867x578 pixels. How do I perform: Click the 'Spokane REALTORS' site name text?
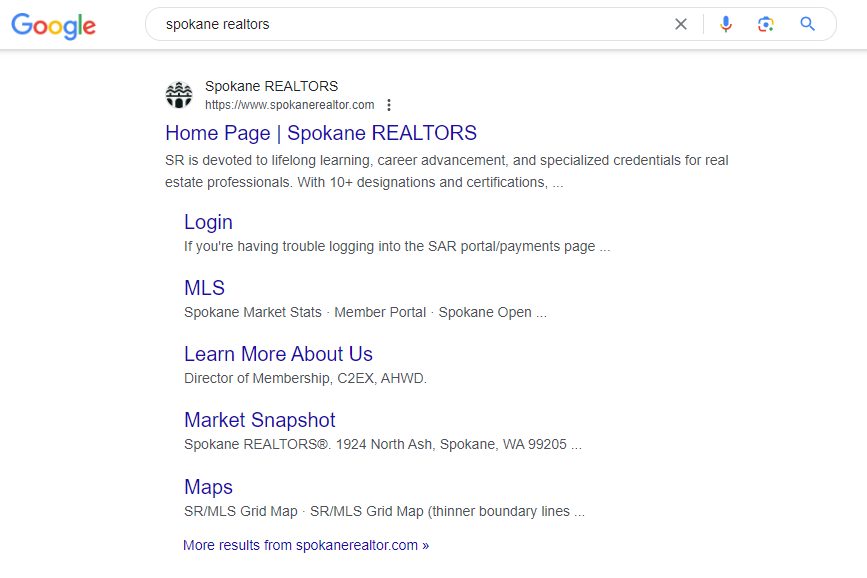(271, 86)
